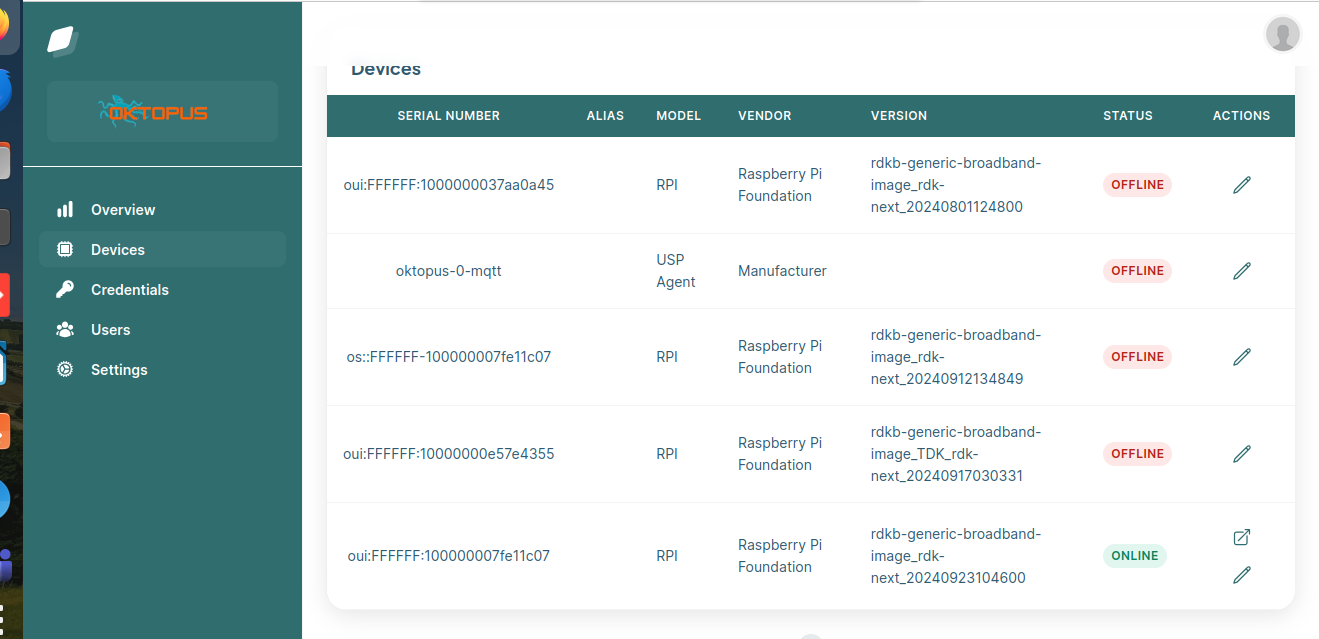The height and width of the screenshot is (639, 1319).
Task: Select Devices in the sidebar
Action: (117, 250)
